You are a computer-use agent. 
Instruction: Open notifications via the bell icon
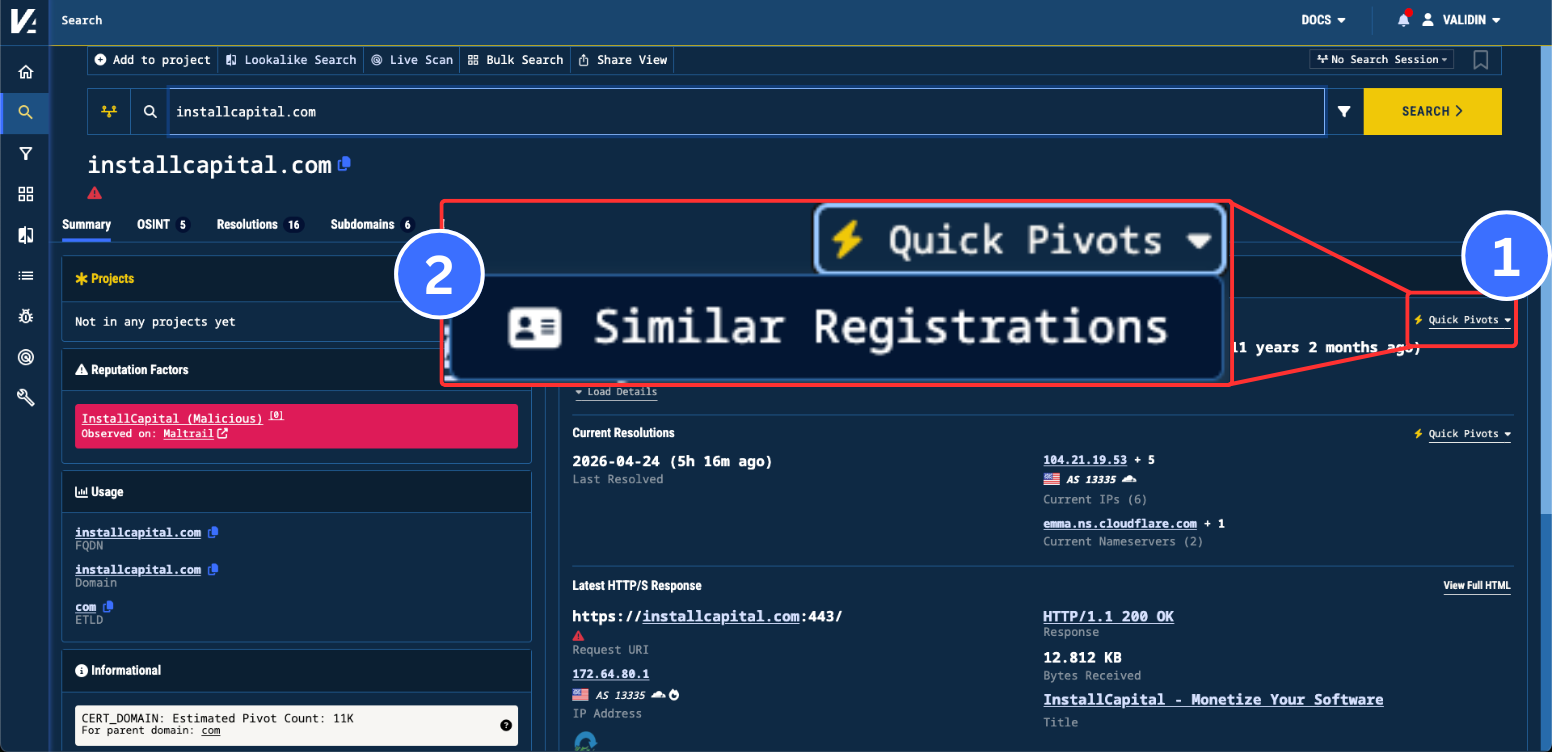click(x=1402, y=20)
